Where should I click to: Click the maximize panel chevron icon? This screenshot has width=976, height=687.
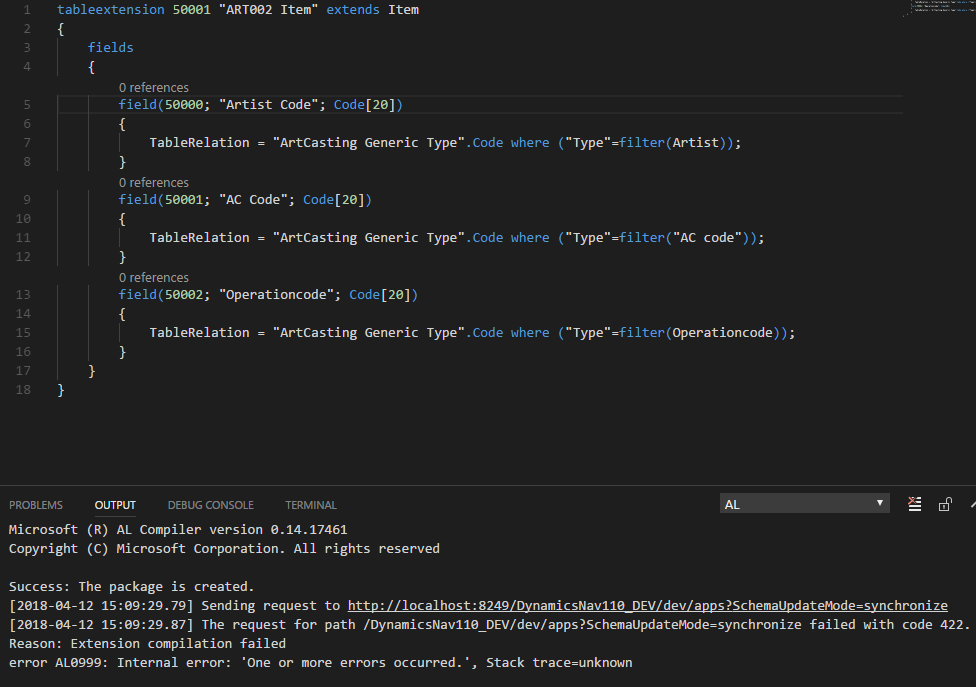tap(971, 504)
